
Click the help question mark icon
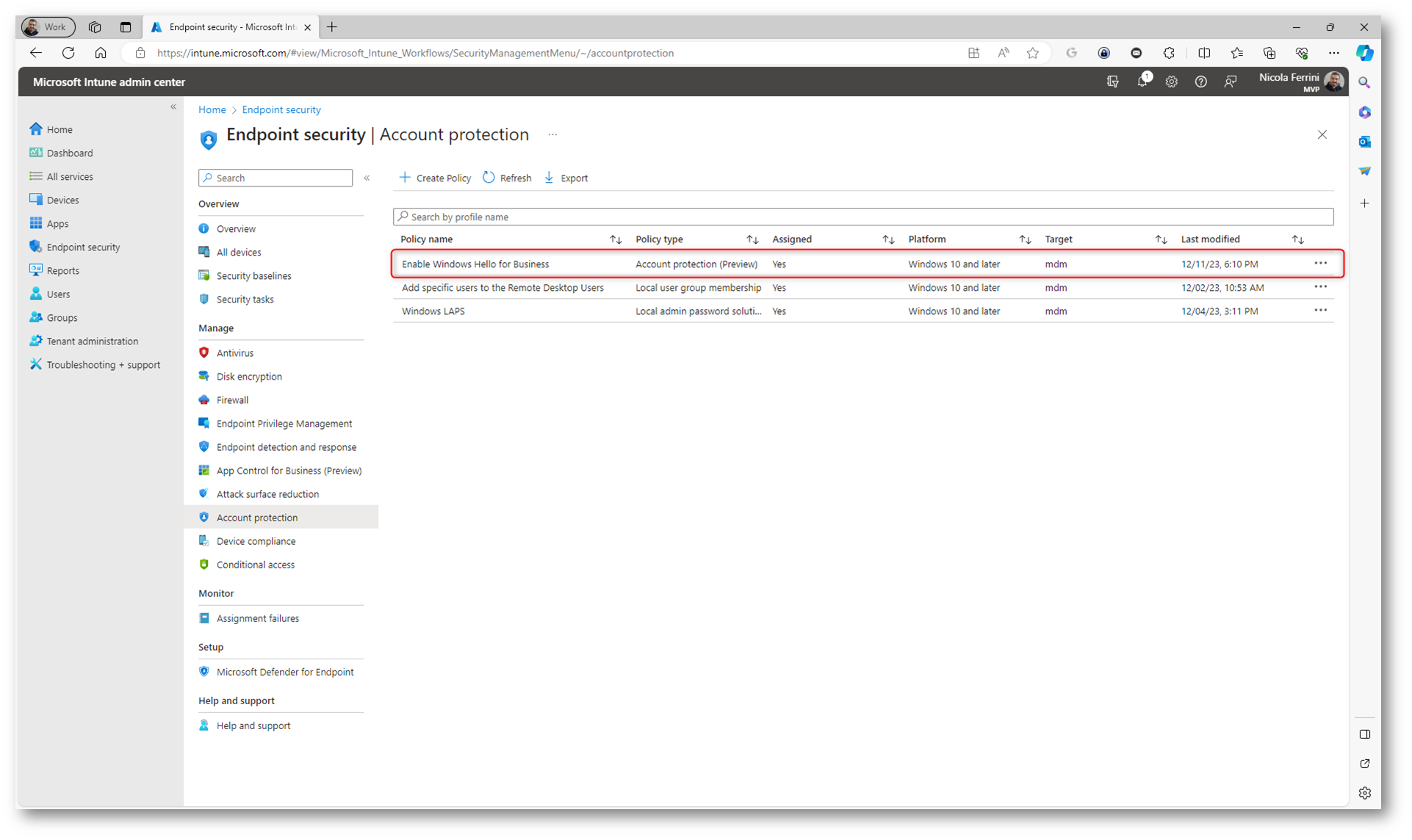(1200, 82)
